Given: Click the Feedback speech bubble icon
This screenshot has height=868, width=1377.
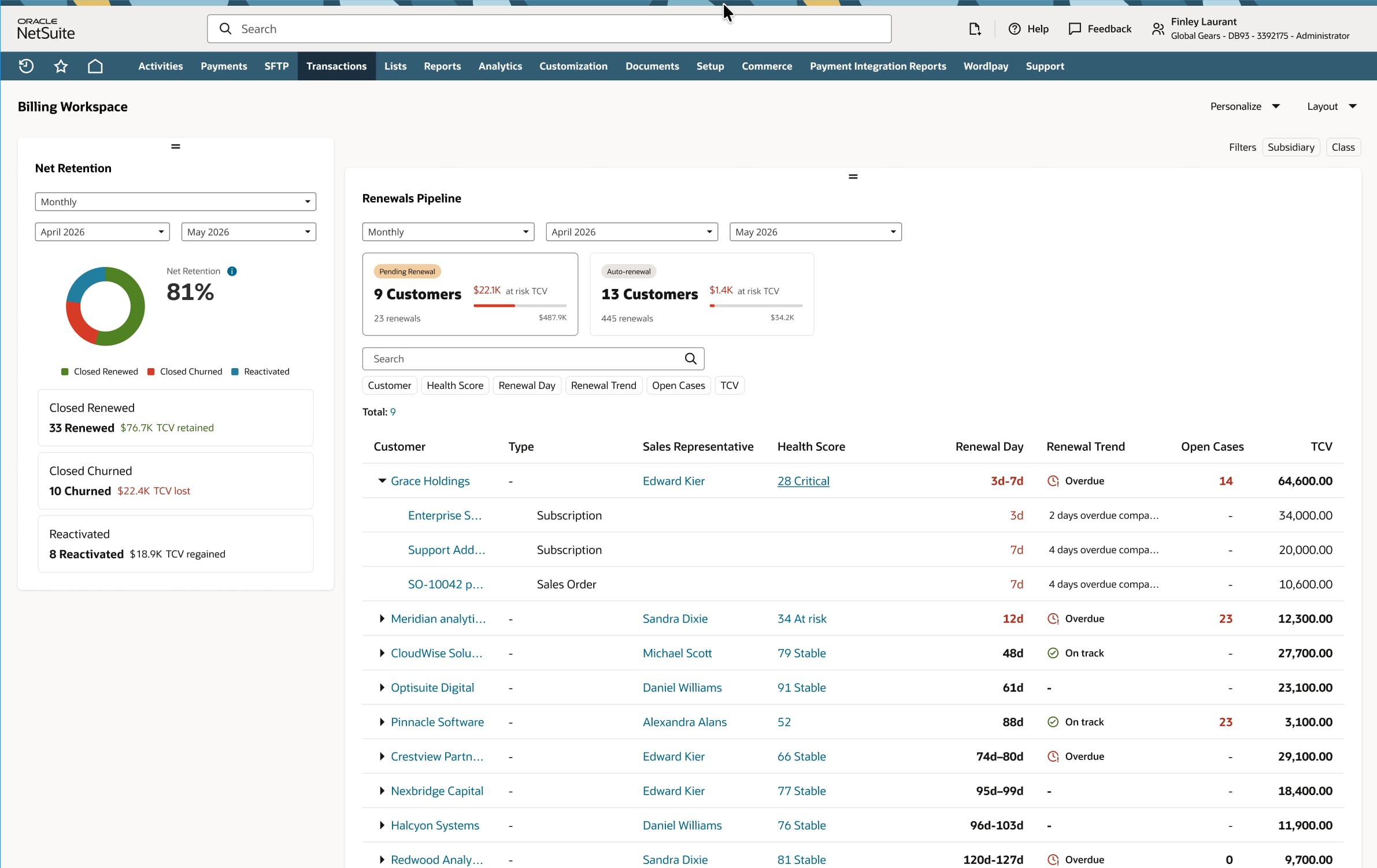Looking at the screenshot, I should click(x=1075, y=29).
